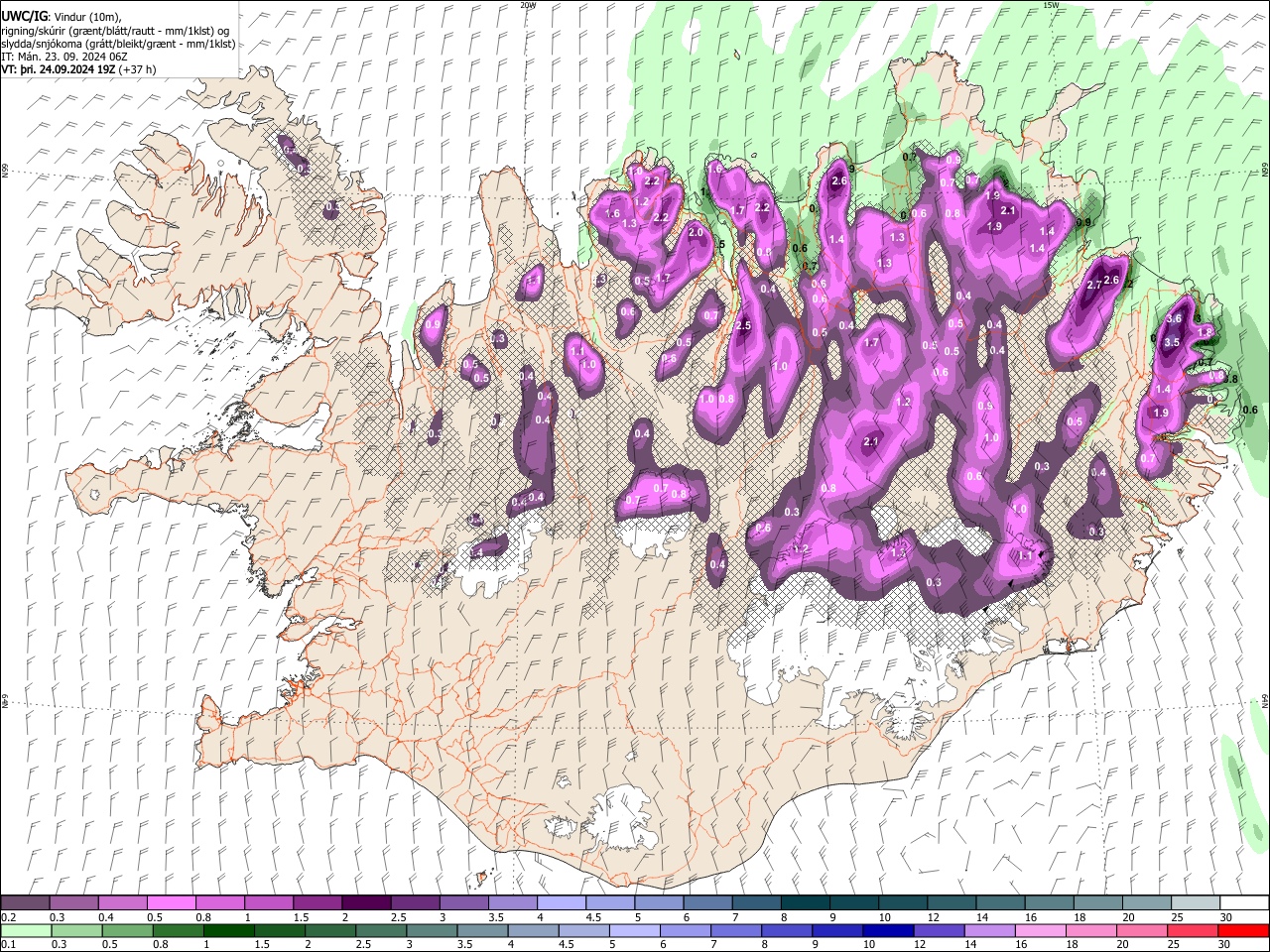This screenshot has width=1270, height=952.
Task: Select lower-row green swatch between 0.5 and 0.8
Action: [128, 931]
